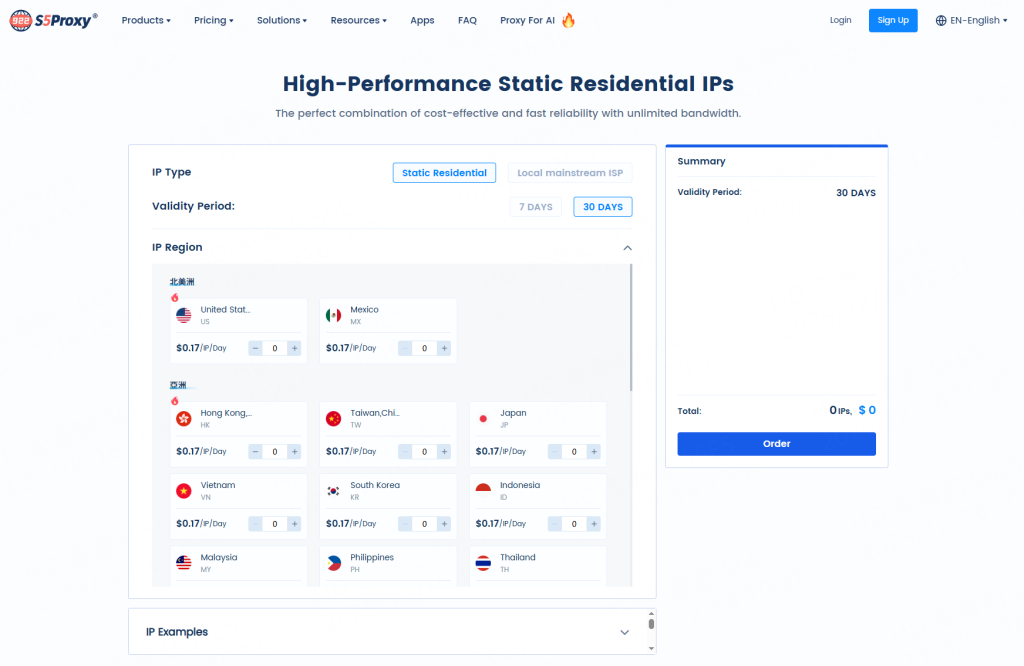The width and height of the screenshot is (1024, 666).
Task: Increase the Hong Kong IP quantity
Action: tap(294, 452)
